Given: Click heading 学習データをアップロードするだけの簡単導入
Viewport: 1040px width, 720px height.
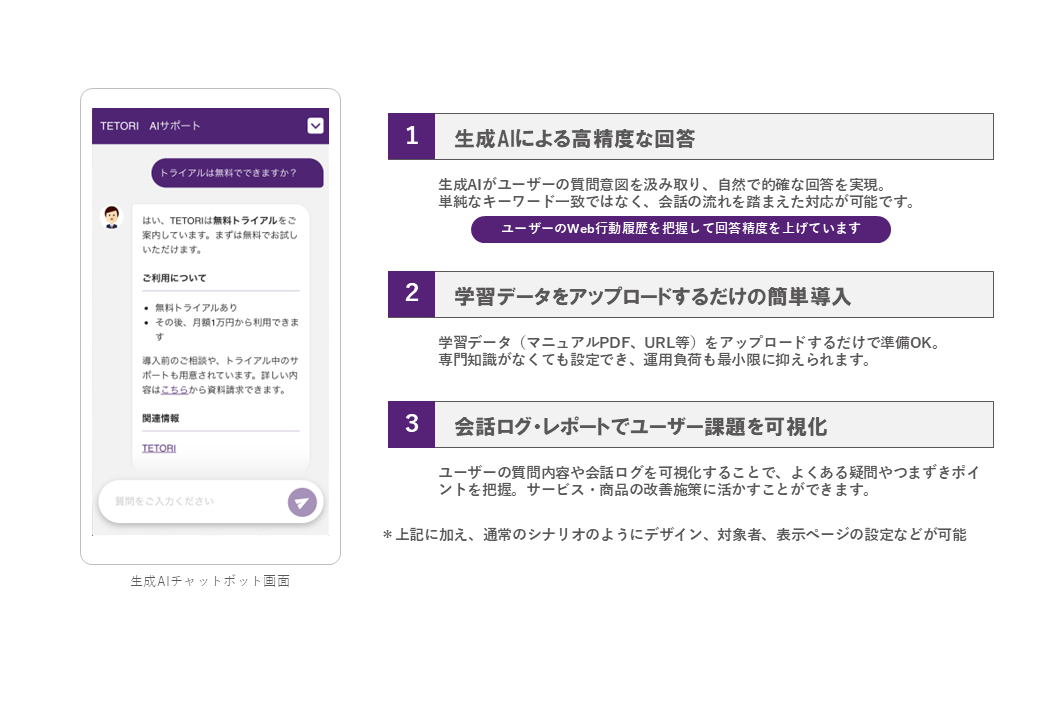Looking at the screenshot, I should click(652, 296).
